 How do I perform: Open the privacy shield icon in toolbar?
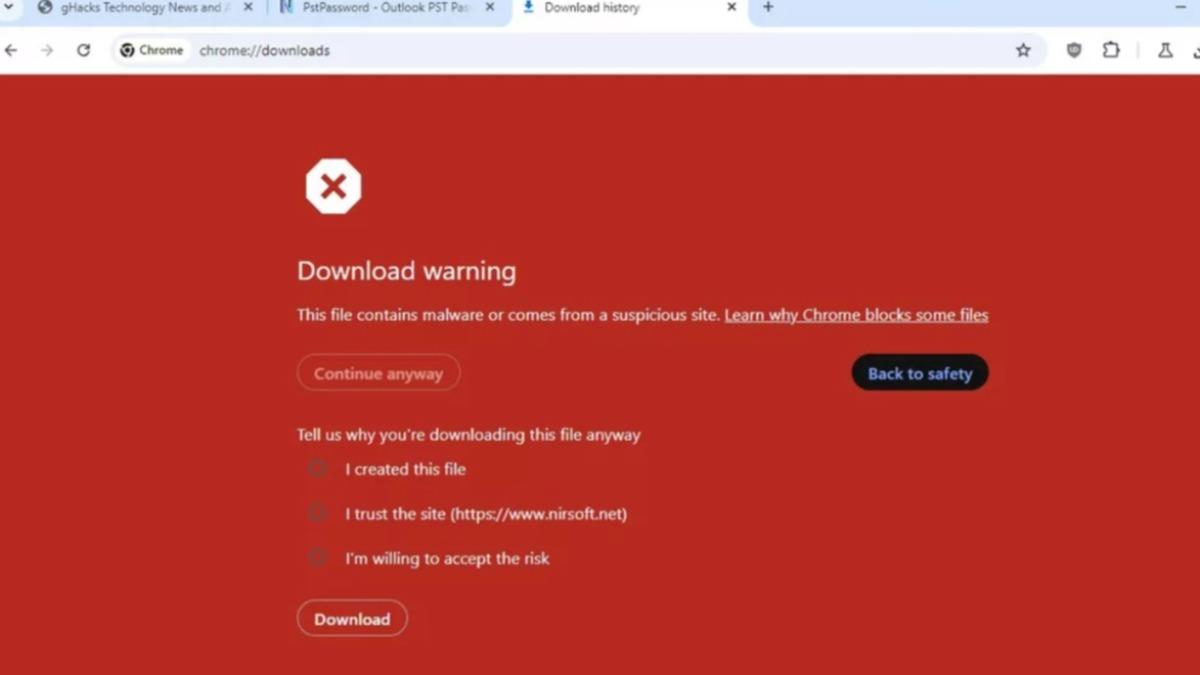tap(1073, 50)
